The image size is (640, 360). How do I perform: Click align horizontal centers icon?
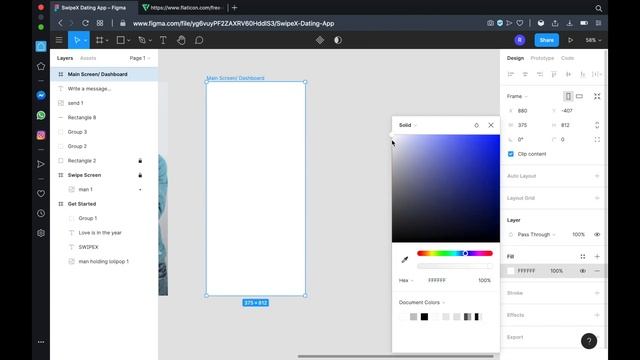tap(525, 74)
